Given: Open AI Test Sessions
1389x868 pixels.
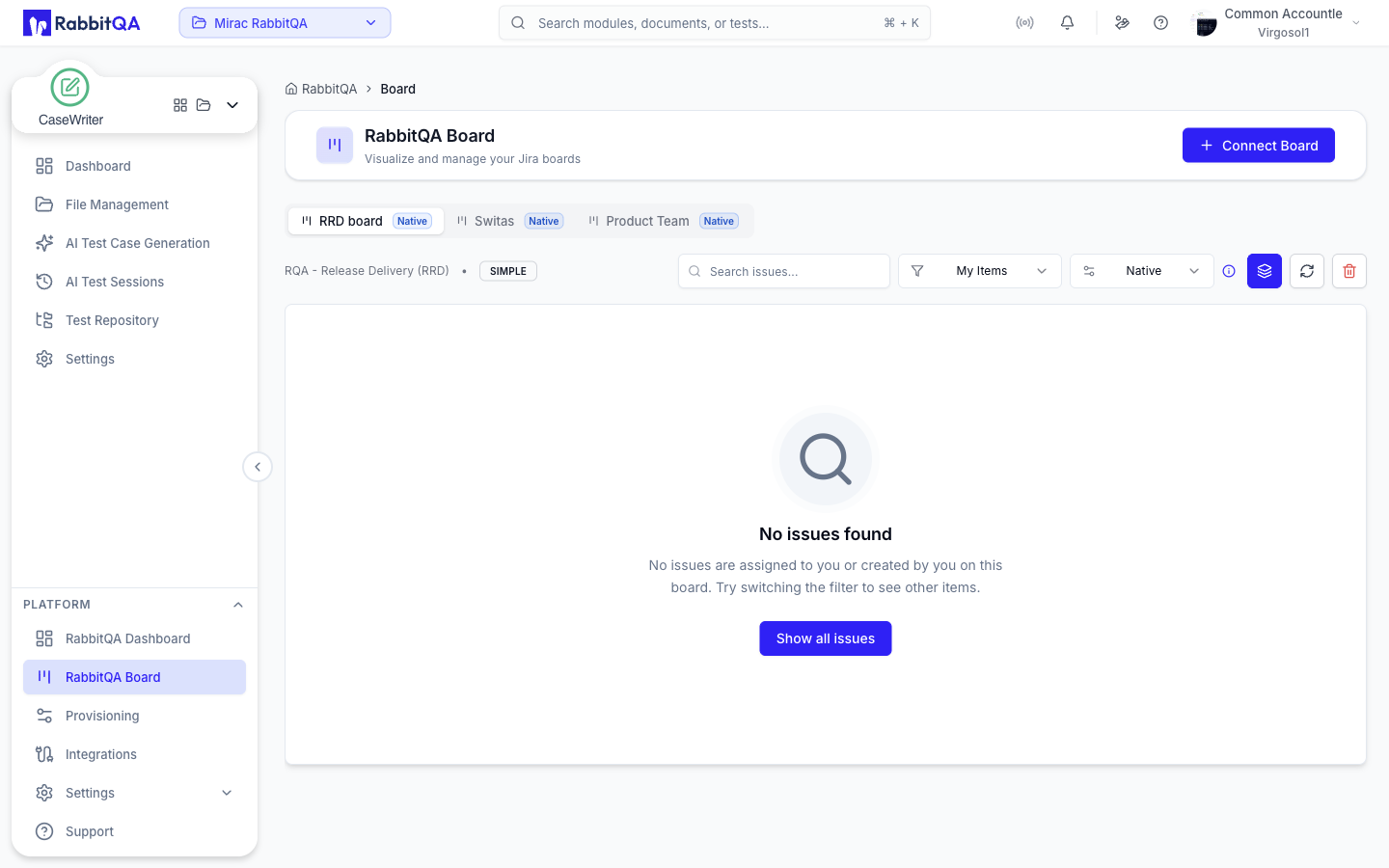Looking at the screenshot, I should click(x=134, y=282).
